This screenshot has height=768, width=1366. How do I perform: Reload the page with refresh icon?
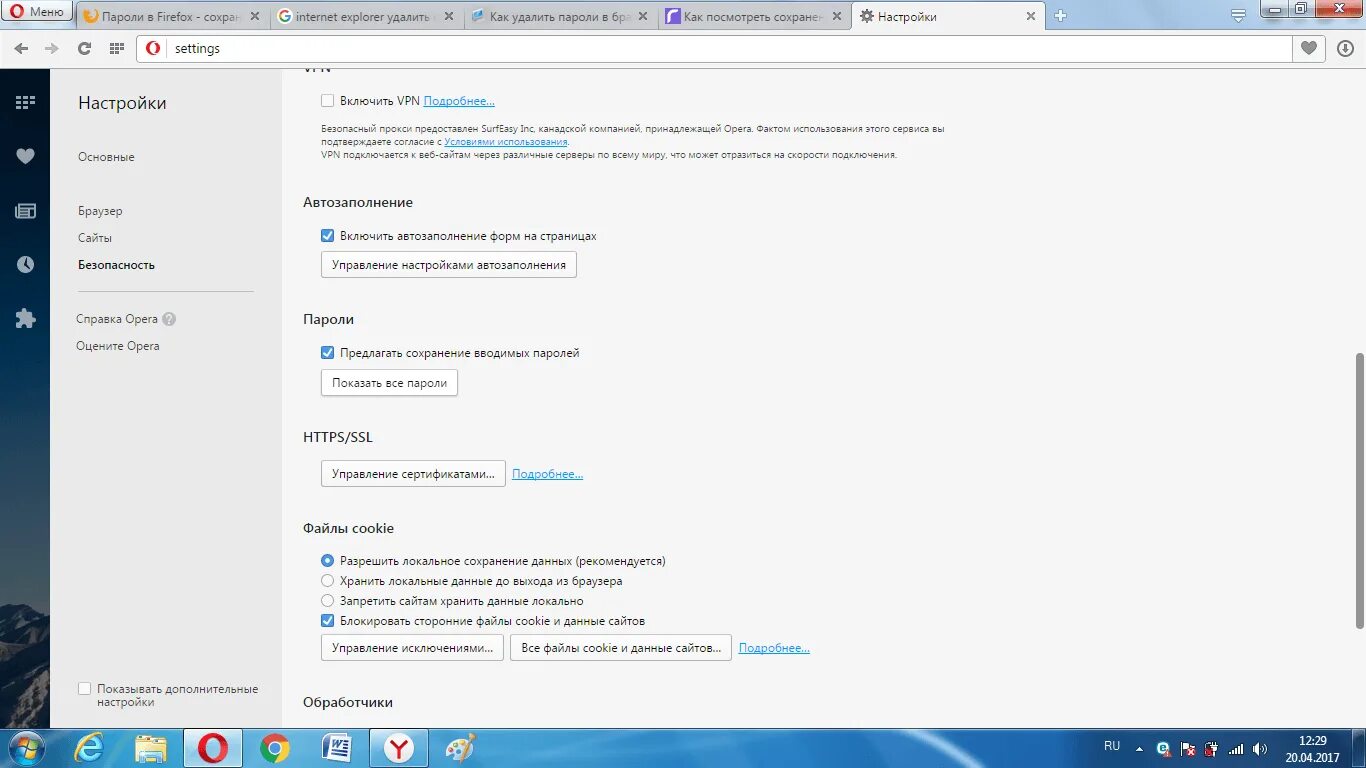pyautogui.click(x=84, y=48)
